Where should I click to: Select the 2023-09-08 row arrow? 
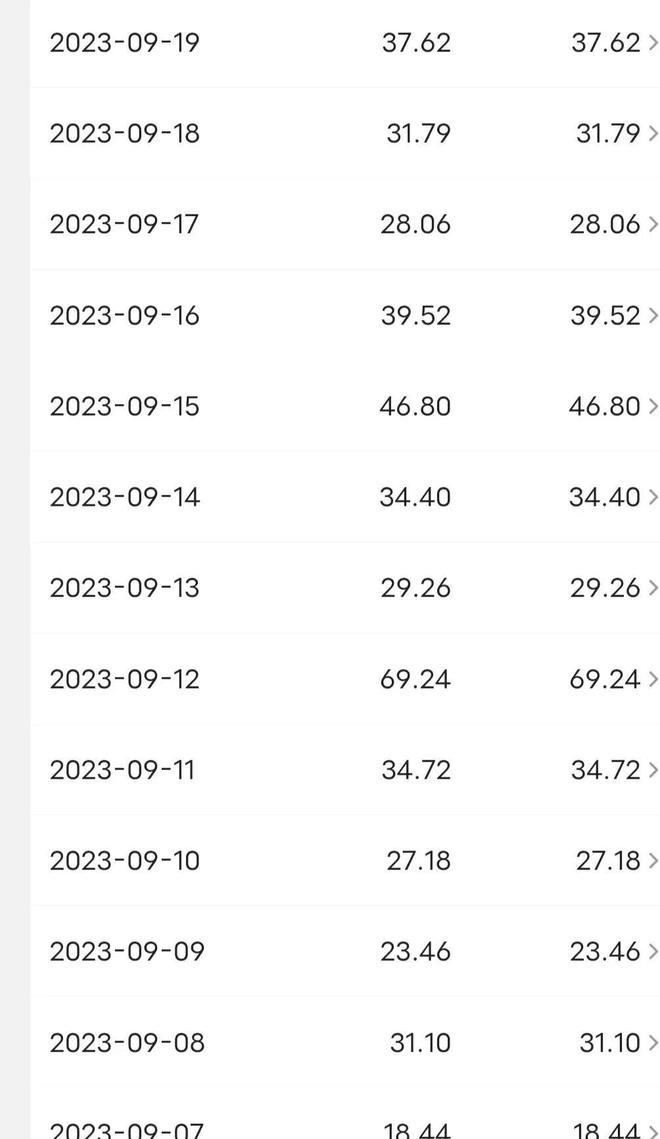coord(653,1043)
